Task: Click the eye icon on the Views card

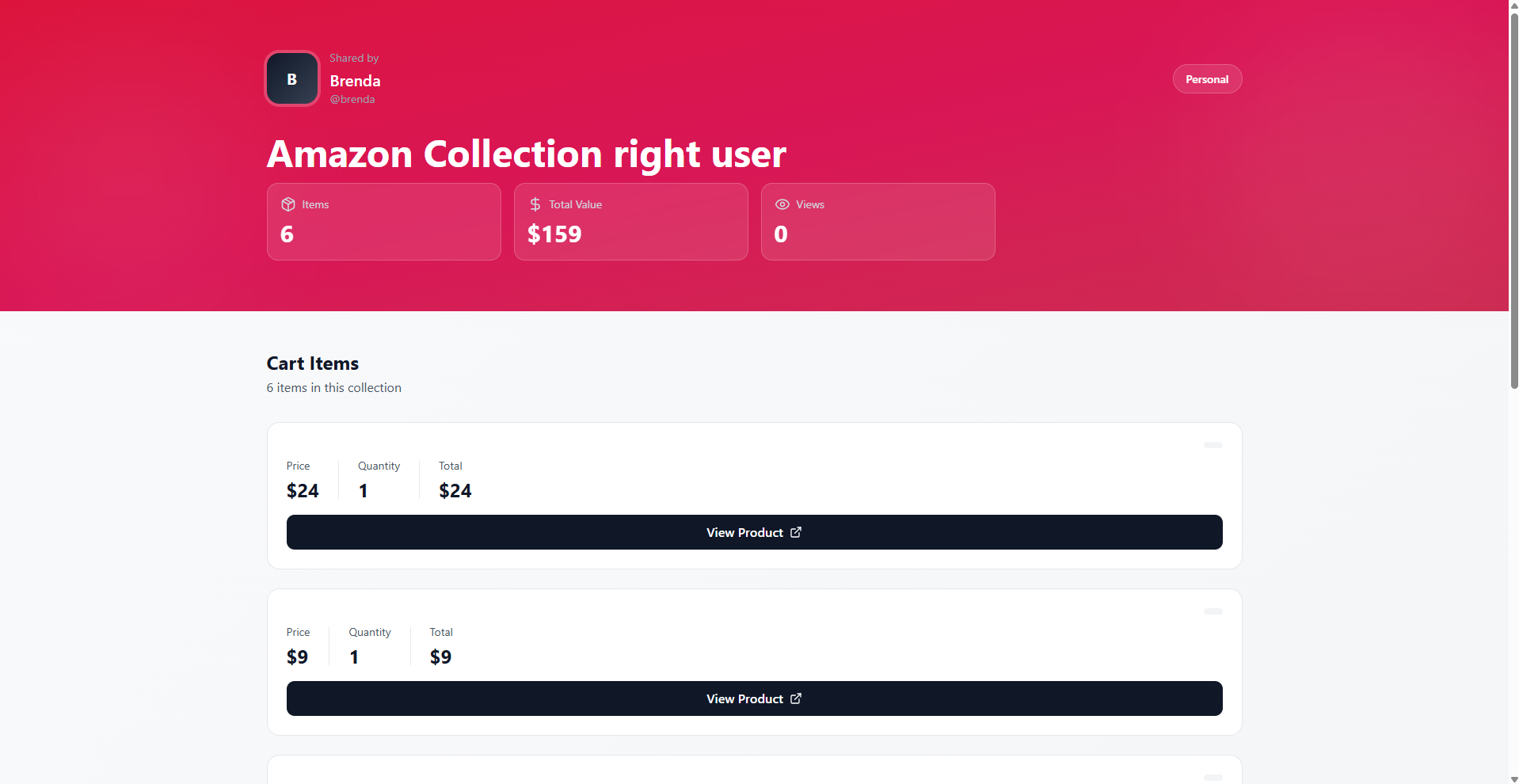Action: [x=782, y=204]
